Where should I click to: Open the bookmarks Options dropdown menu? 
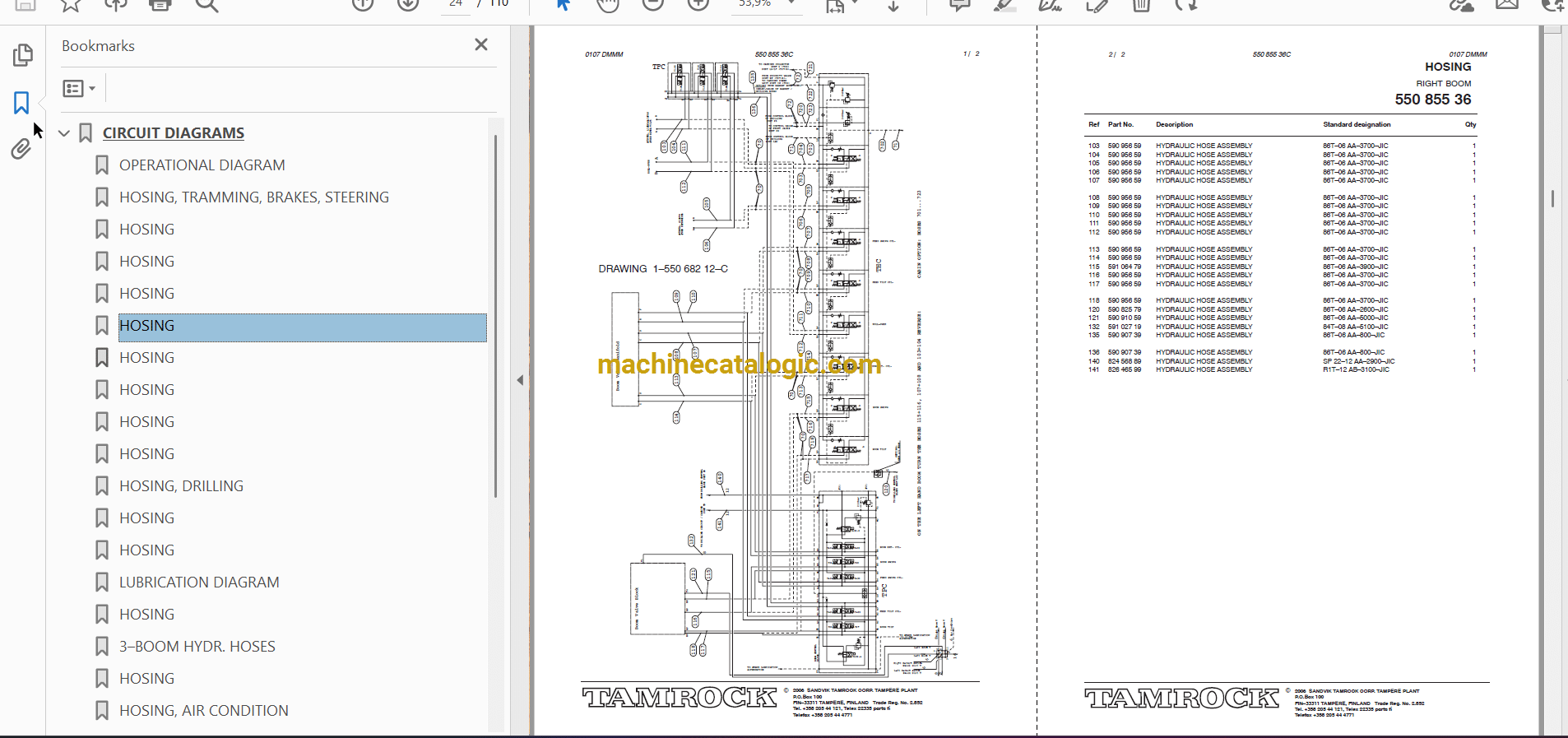point(79,88)
